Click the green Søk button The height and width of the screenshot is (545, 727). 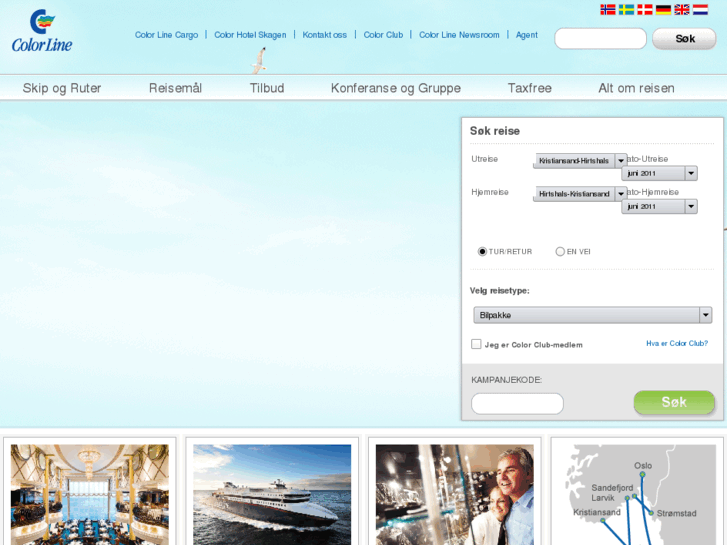674,402
